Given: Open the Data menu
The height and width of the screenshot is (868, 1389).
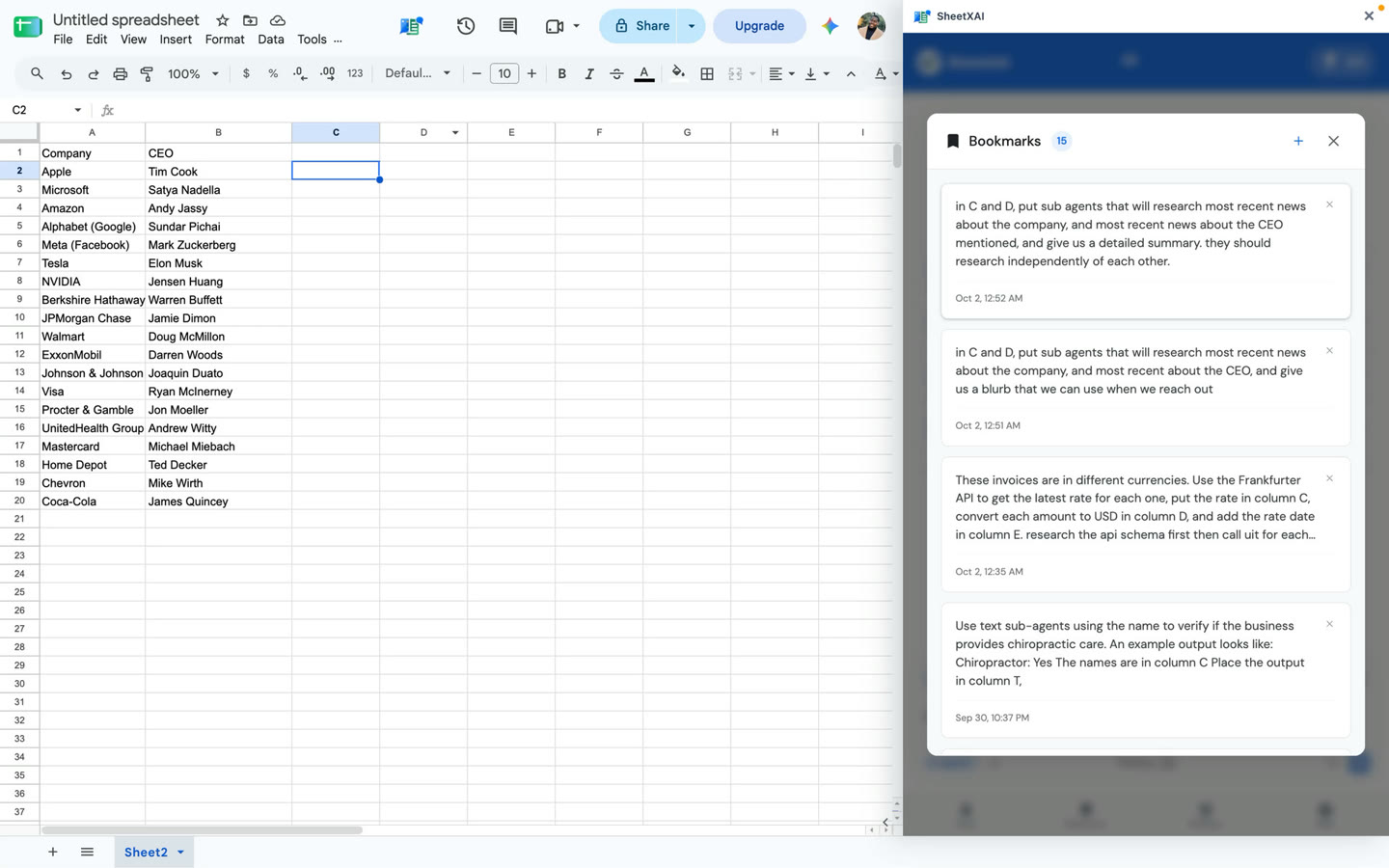Looking at the screenshot, I should point(271,40).
